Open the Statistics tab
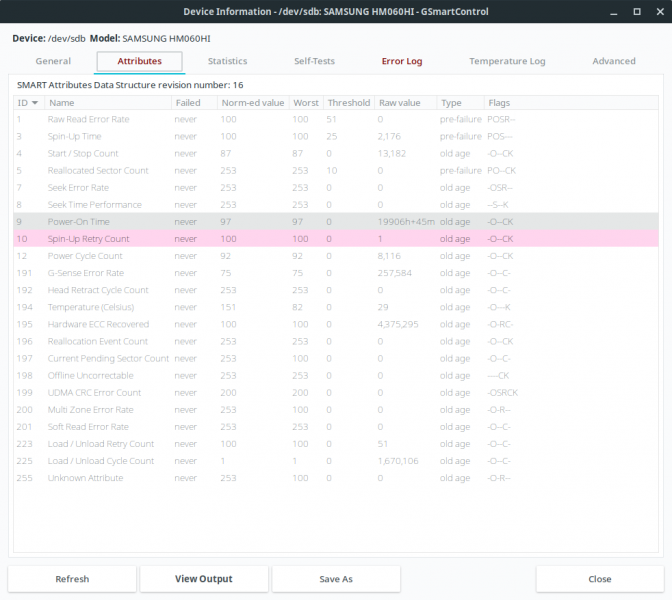Viewport: 672px width, 600px height. pyautogui.click(x=228, y=61)
